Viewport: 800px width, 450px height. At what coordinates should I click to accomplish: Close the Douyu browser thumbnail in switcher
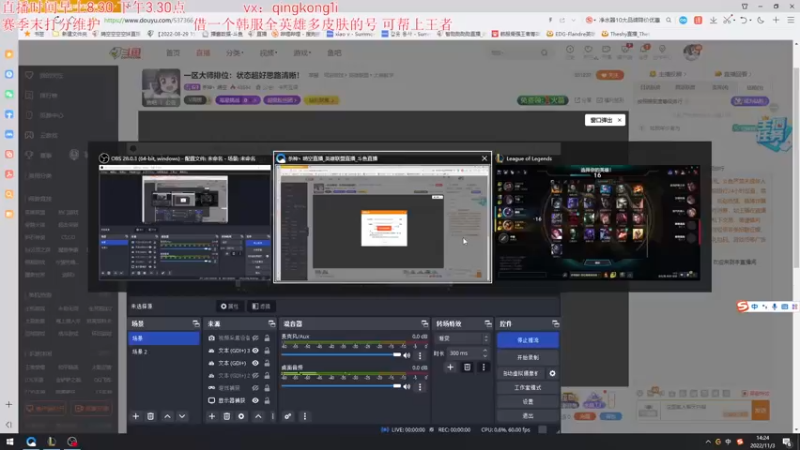click(484, 159)
